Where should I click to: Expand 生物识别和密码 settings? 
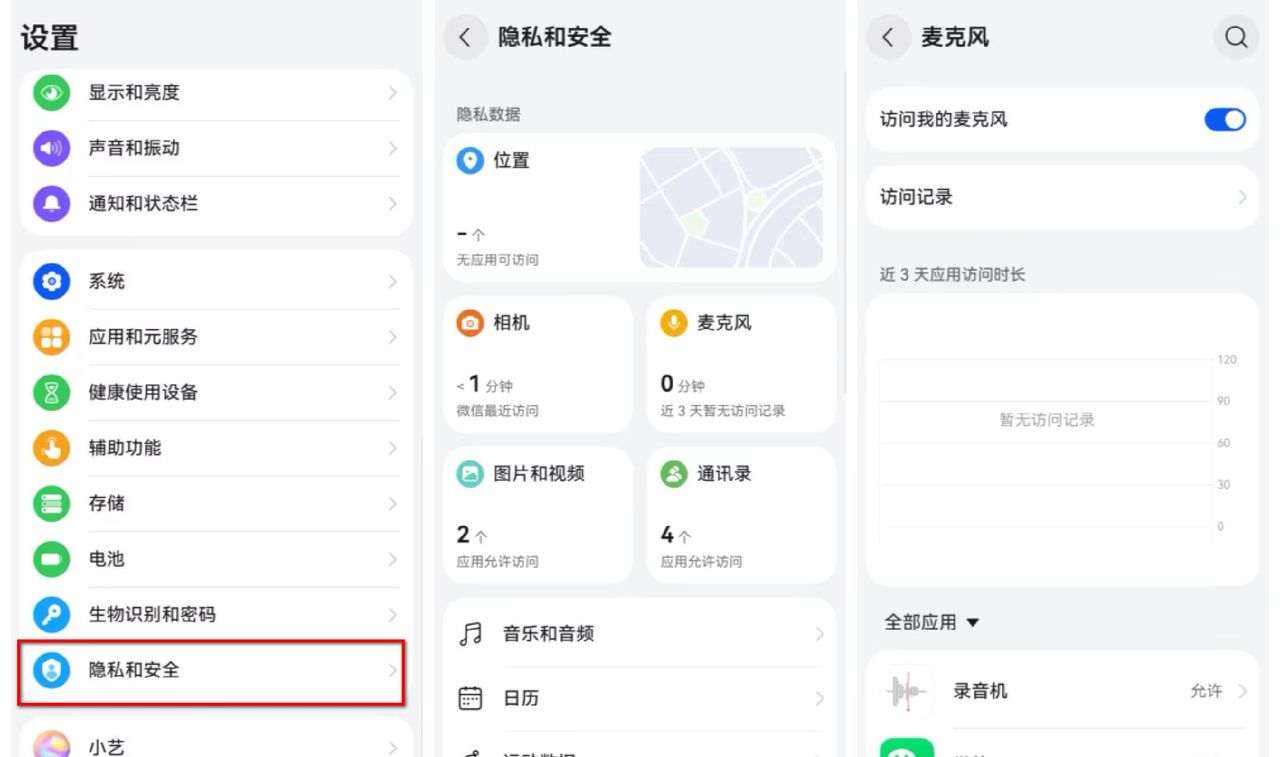click(x=213, y=615)
